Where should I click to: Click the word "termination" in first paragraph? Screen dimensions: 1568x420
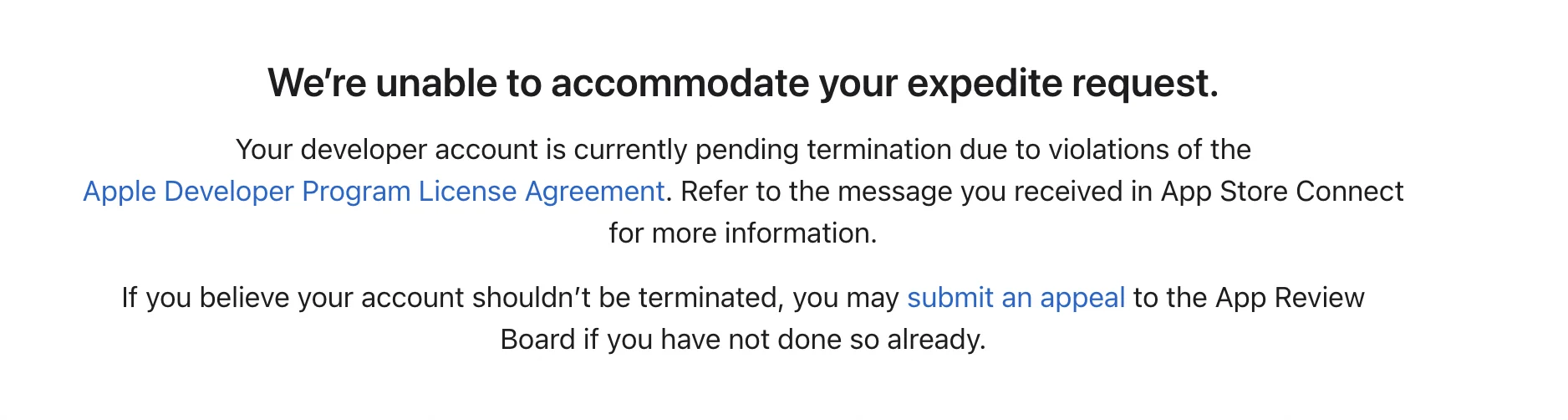879,150
